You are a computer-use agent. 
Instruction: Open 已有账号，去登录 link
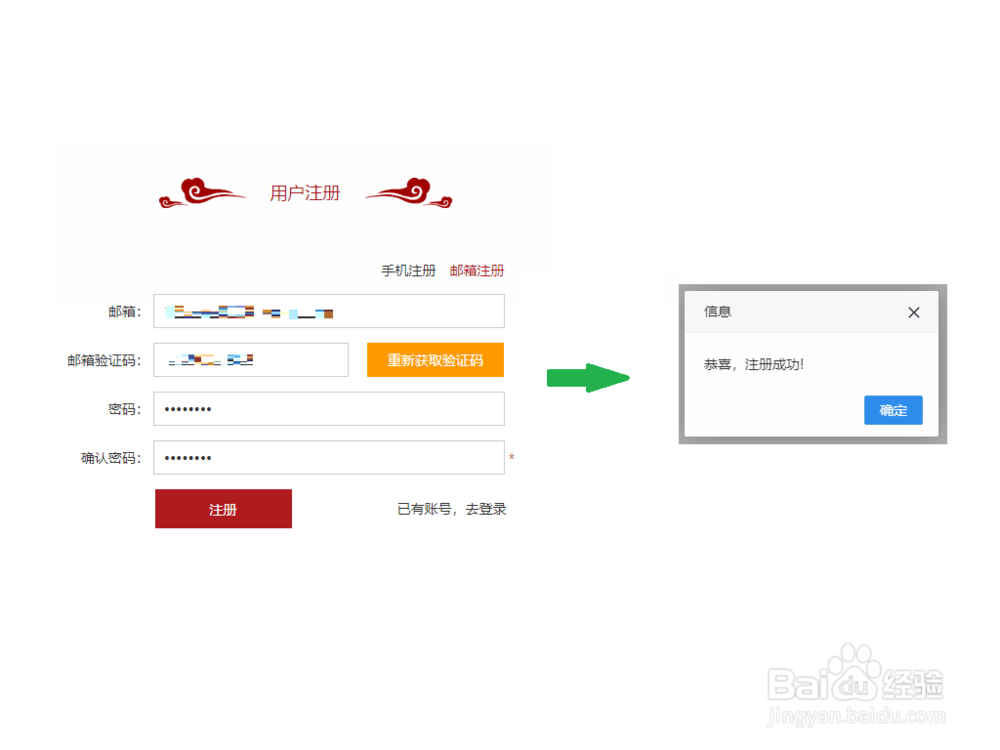pos(452,509)
